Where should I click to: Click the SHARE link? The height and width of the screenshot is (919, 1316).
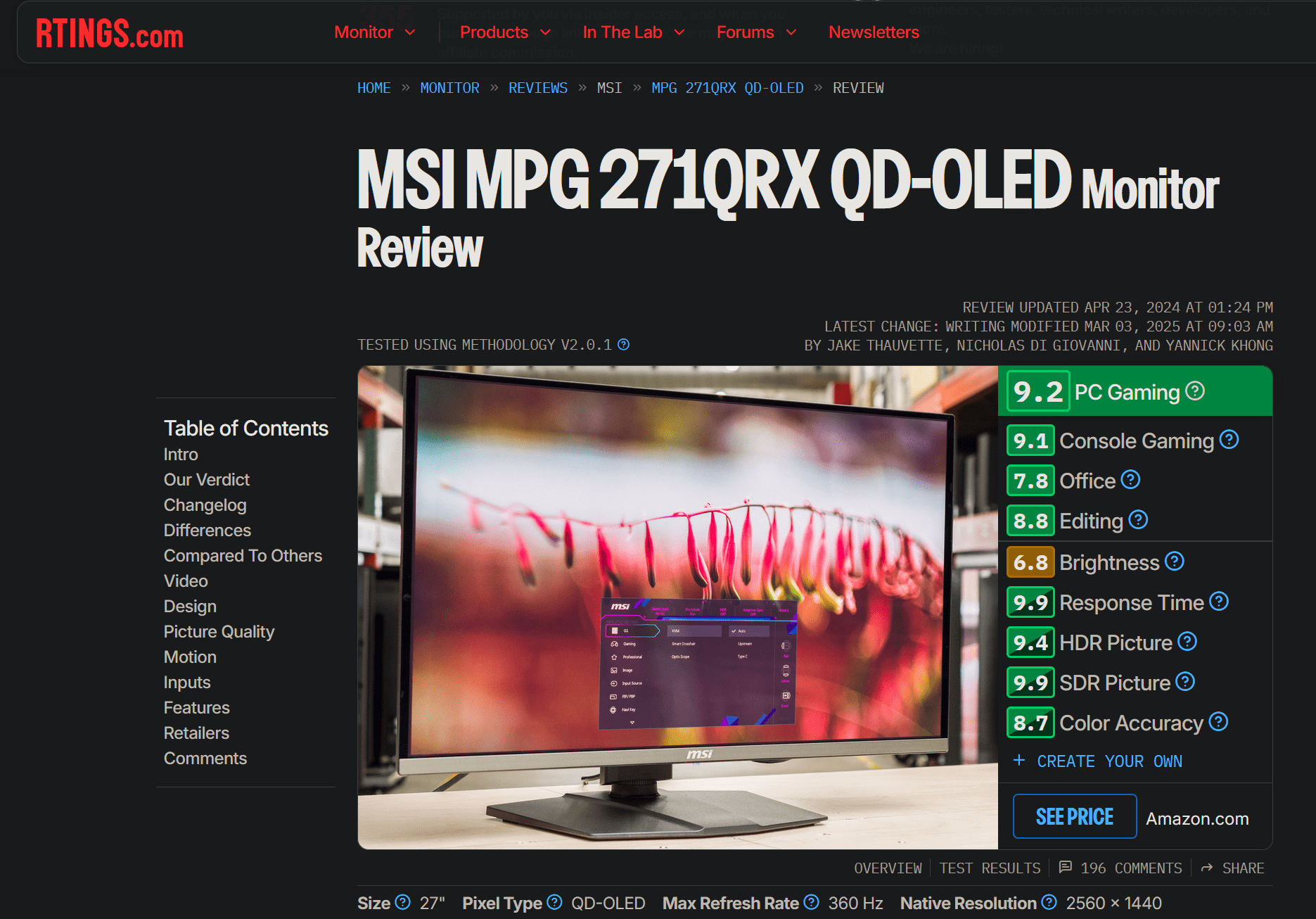coord(1243,868)
